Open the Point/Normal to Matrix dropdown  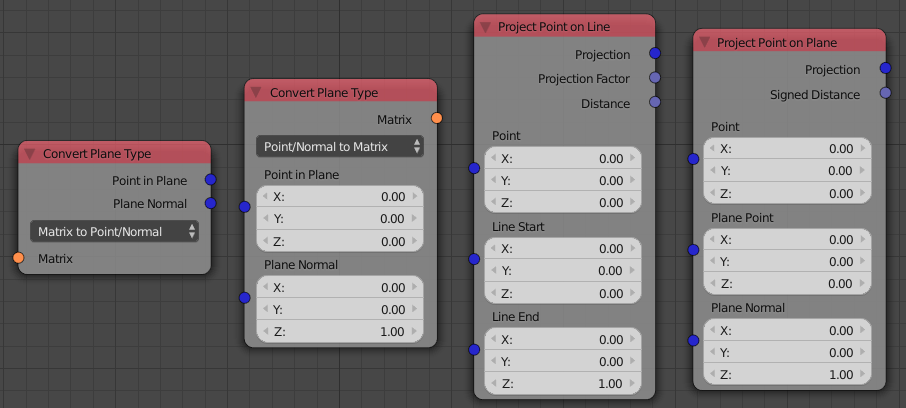[x=340, y=147]
